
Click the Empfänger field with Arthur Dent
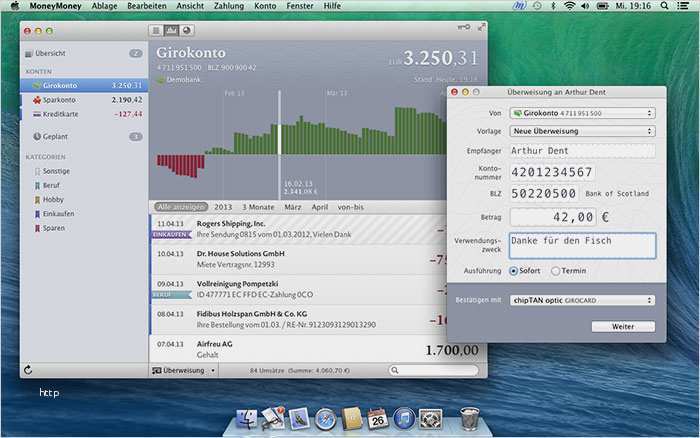click(x=583, y=150)
